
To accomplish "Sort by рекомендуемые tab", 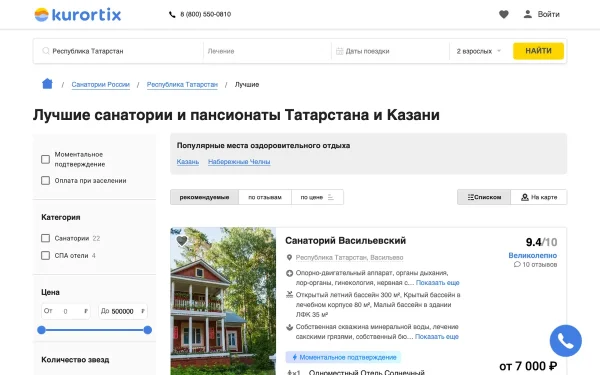I will click(204, 197).
